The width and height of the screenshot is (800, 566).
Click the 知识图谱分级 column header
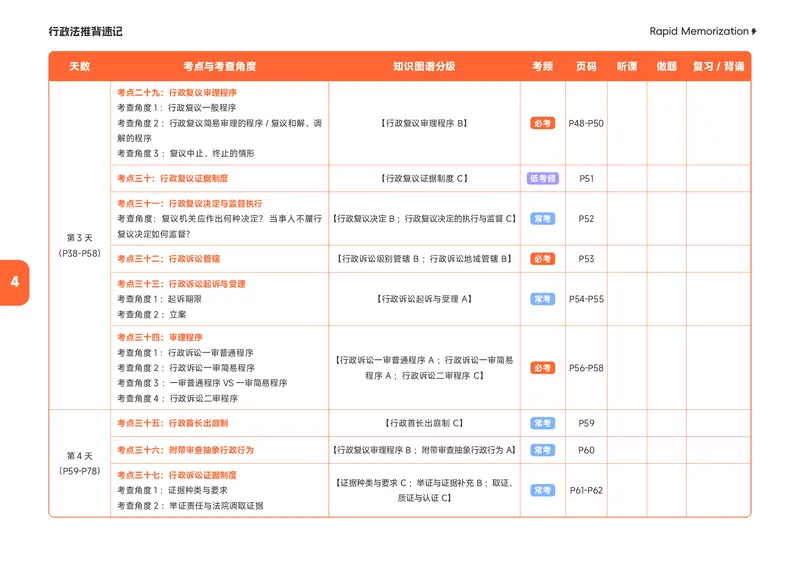coord(424,66)
